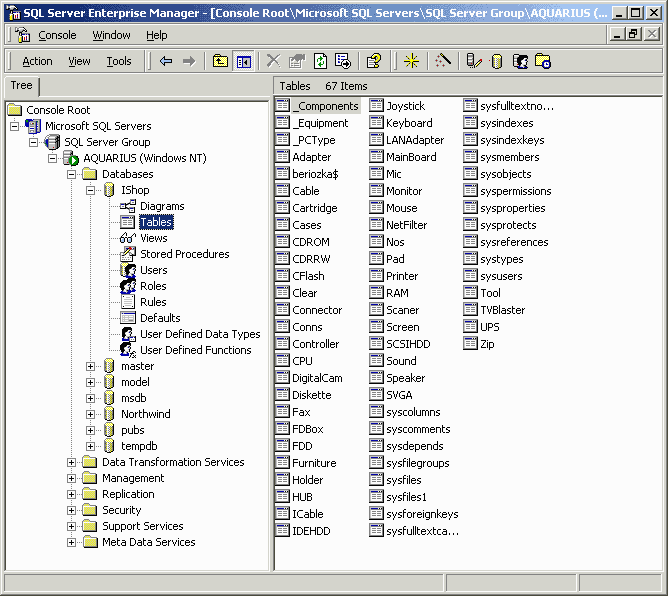Click the Refresh toolbar icon

[320, 61]
